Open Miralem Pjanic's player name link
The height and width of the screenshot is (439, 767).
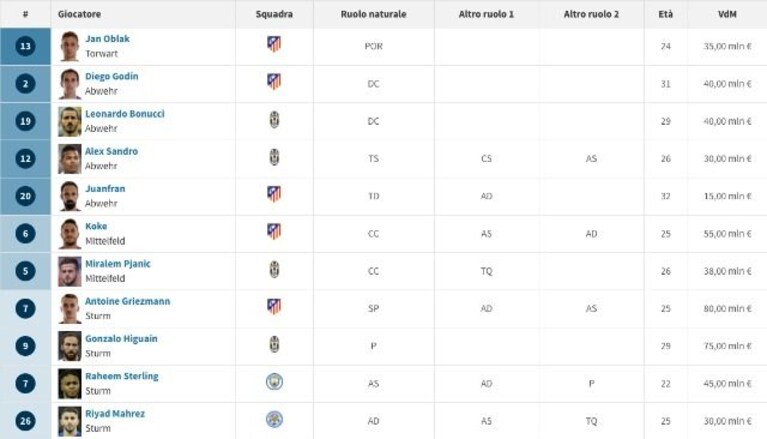(x=118, y=264)
